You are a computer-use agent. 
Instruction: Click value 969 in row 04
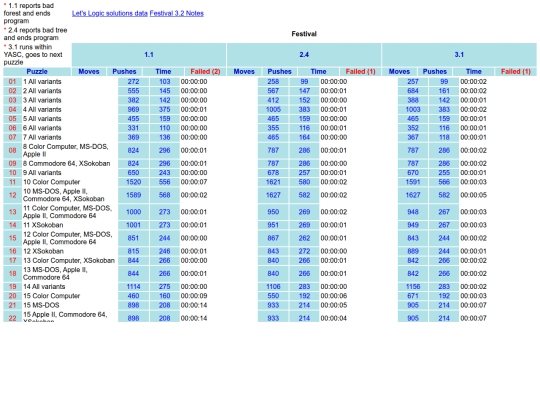(x=133, y=110)
